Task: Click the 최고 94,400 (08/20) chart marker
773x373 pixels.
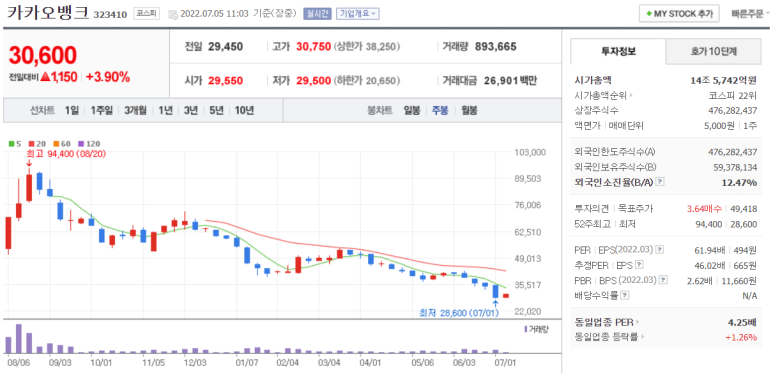Action: [66, 154]
